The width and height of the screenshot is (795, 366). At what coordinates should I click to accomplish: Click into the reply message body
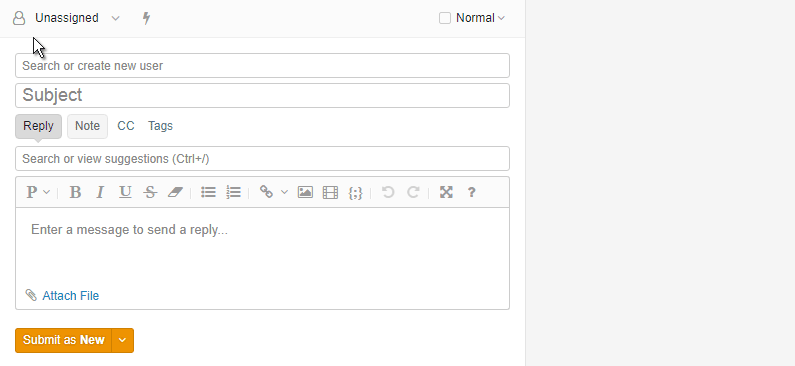(262, 246)
